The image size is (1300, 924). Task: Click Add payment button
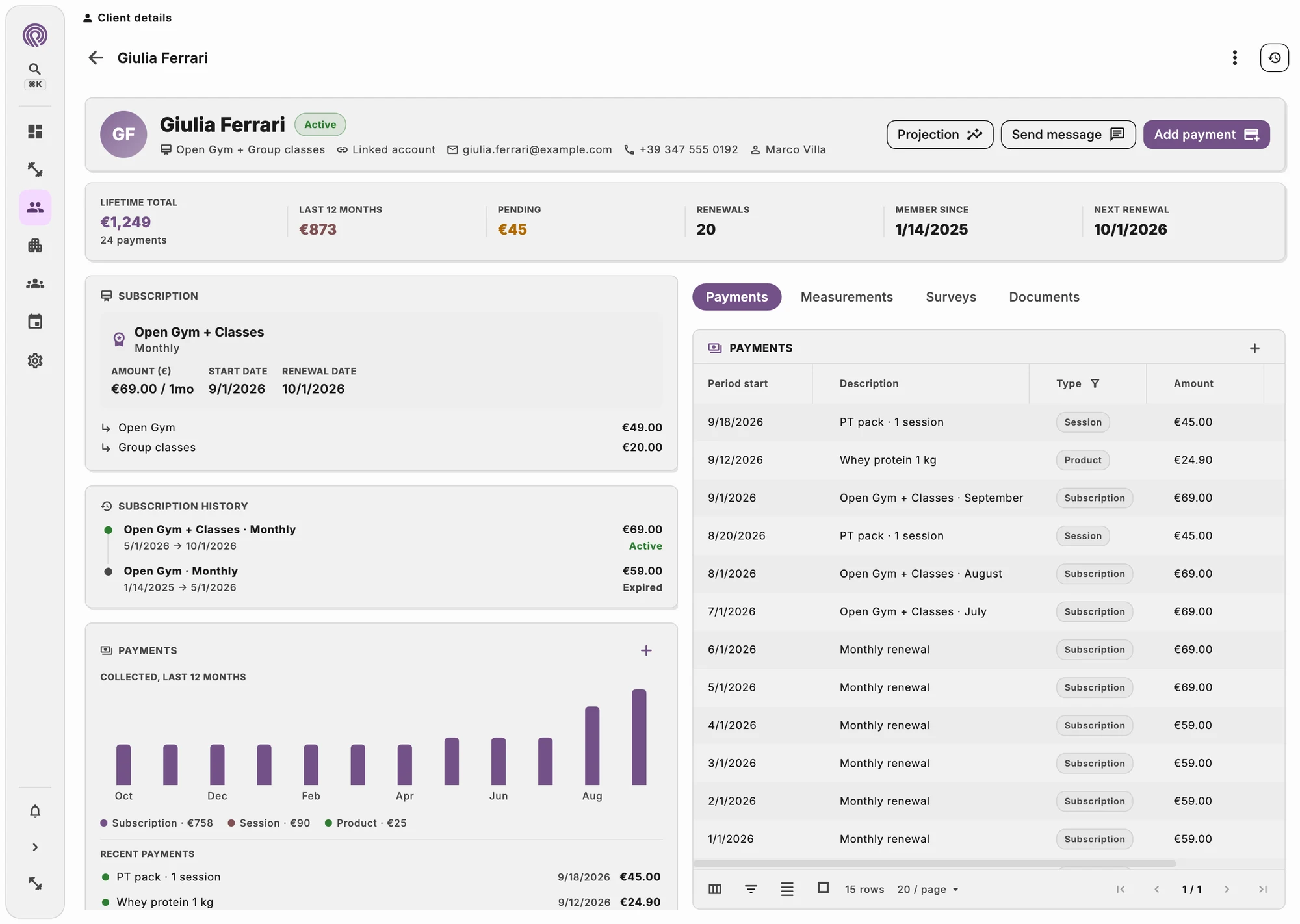point(1206,135)
